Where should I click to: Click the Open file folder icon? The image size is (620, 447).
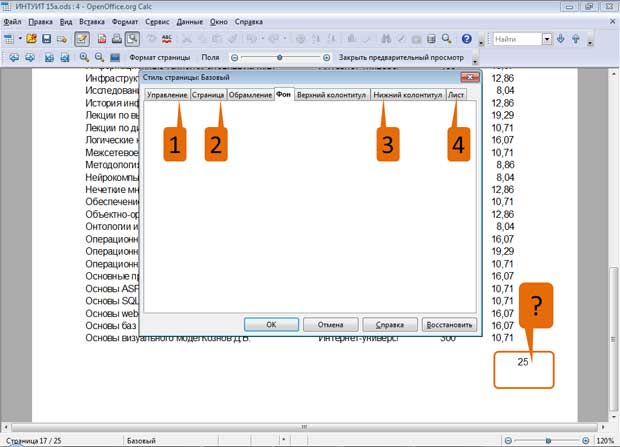click(31, 39)
